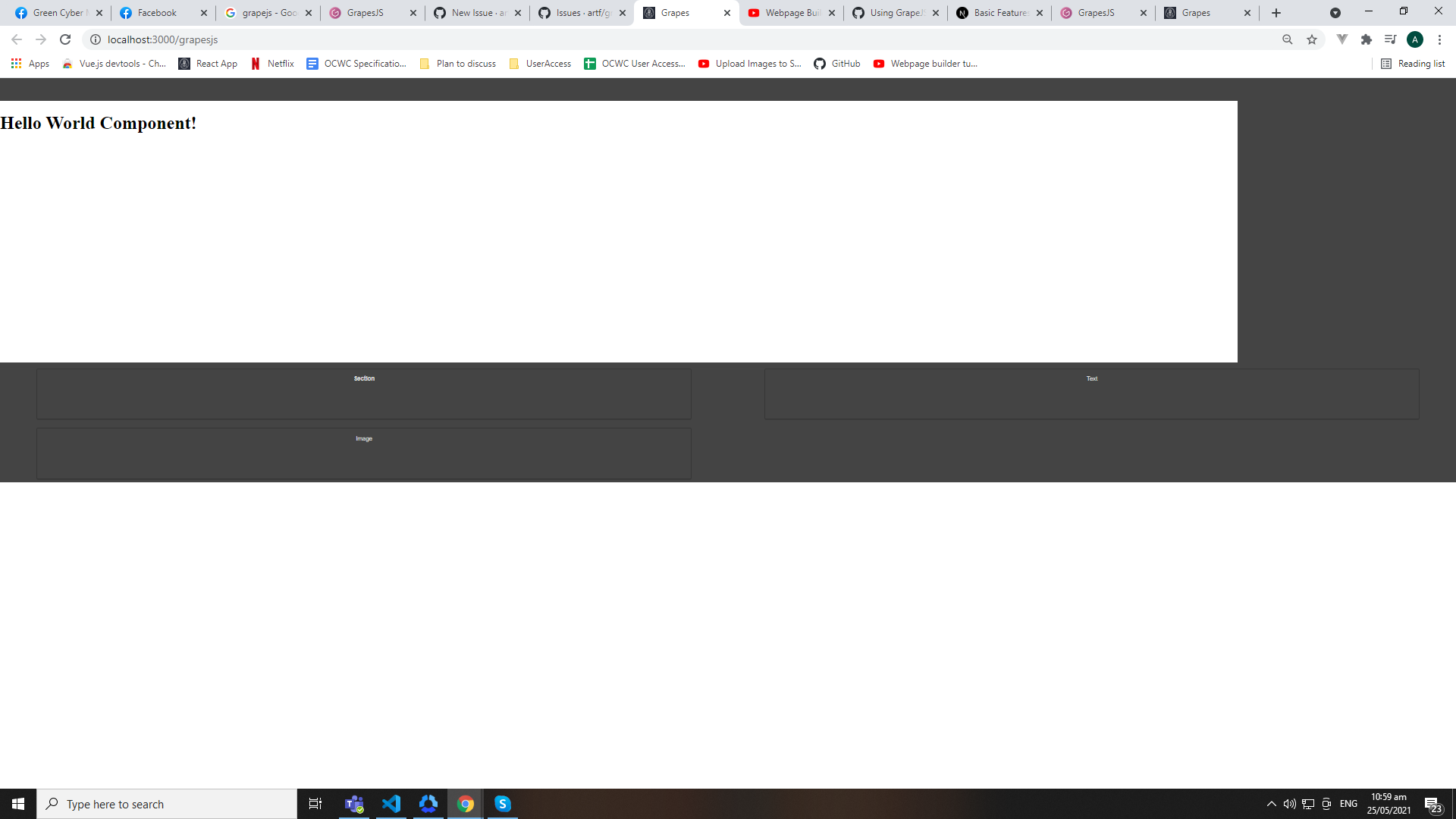Select the Section block
The width and height of the screenshot is (1456, 819).
click(364, 394)
